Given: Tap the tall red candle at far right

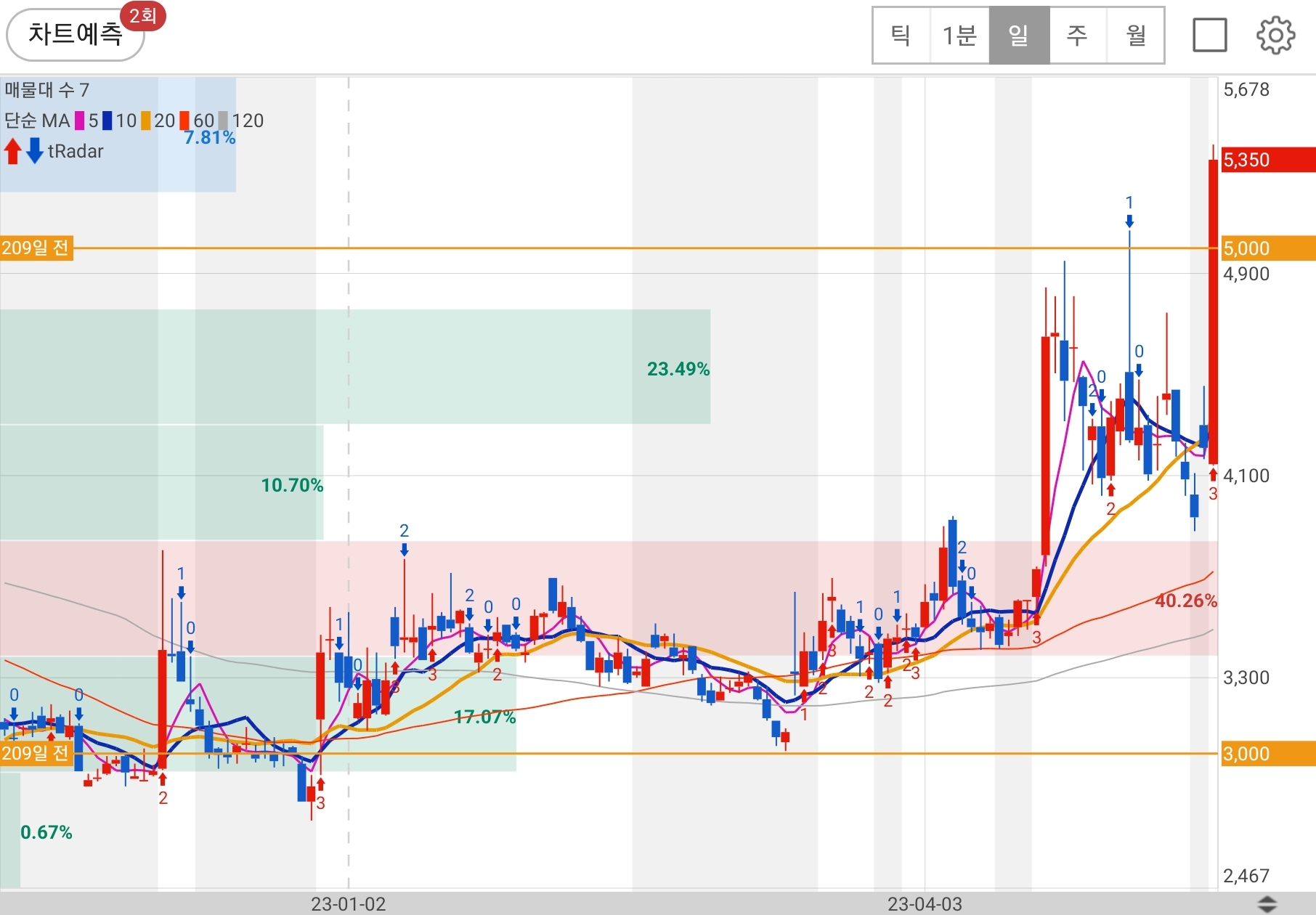Looking at the screenshot, I should [x=1213, y=312].
